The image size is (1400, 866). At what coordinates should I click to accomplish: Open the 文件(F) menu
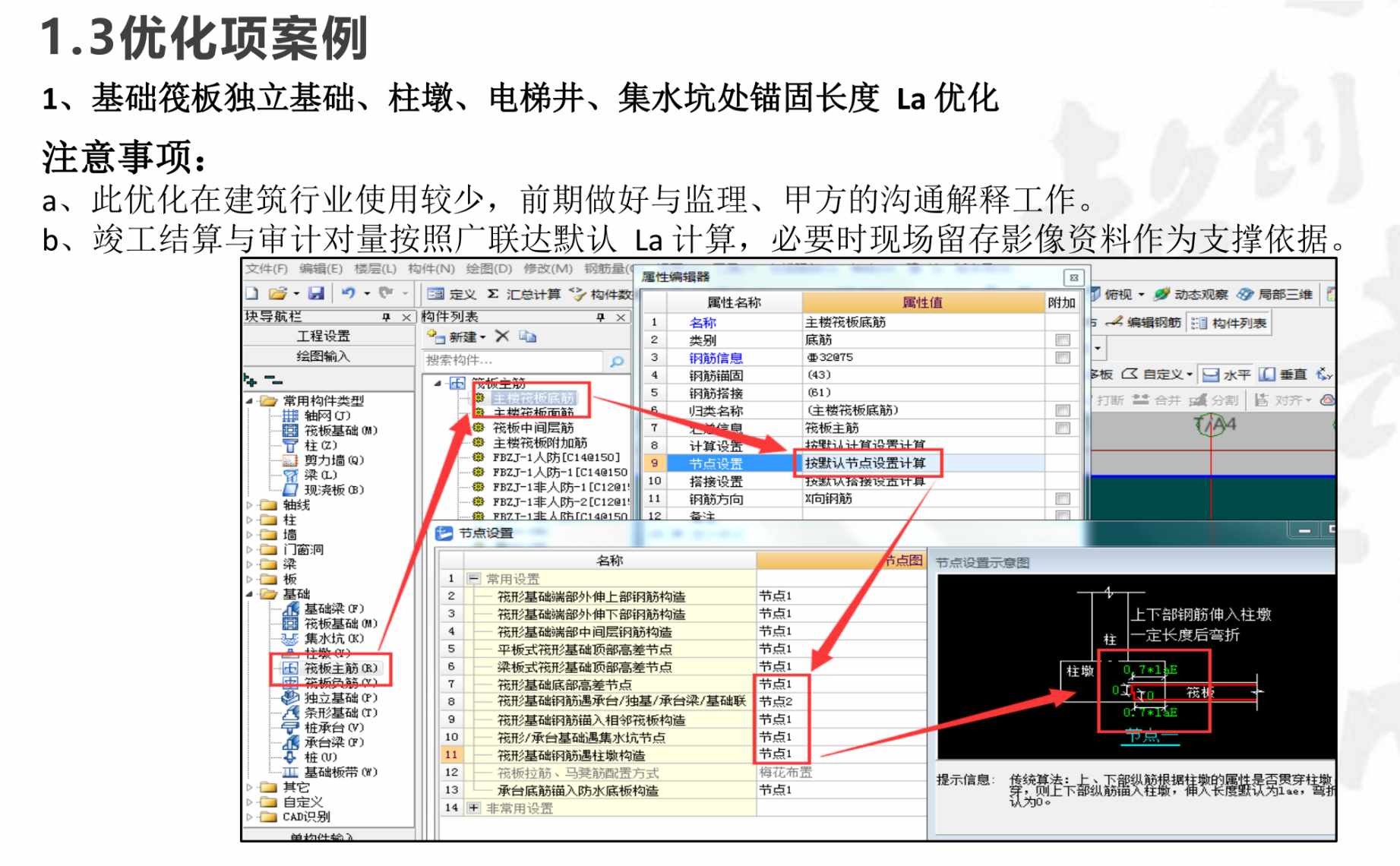[x=267, y=269]
